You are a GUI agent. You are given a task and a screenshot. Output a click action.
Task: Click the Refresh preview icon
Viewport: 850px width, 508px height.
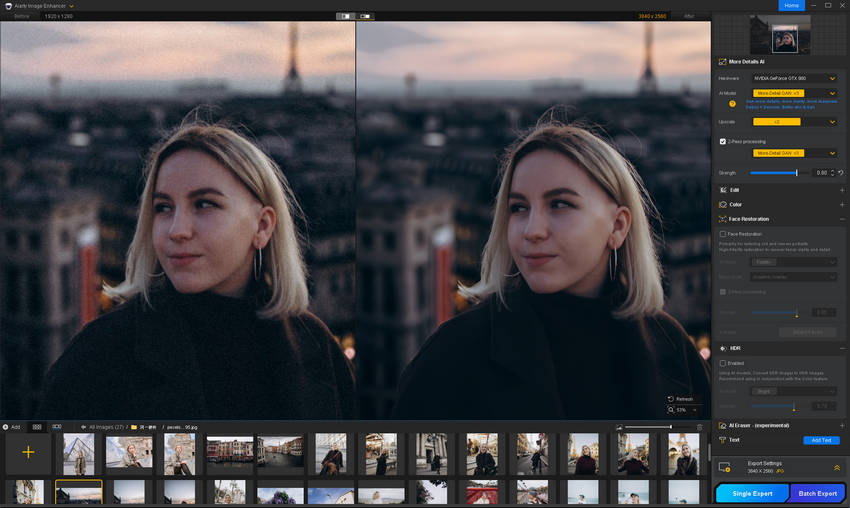[x=671, y=399]
